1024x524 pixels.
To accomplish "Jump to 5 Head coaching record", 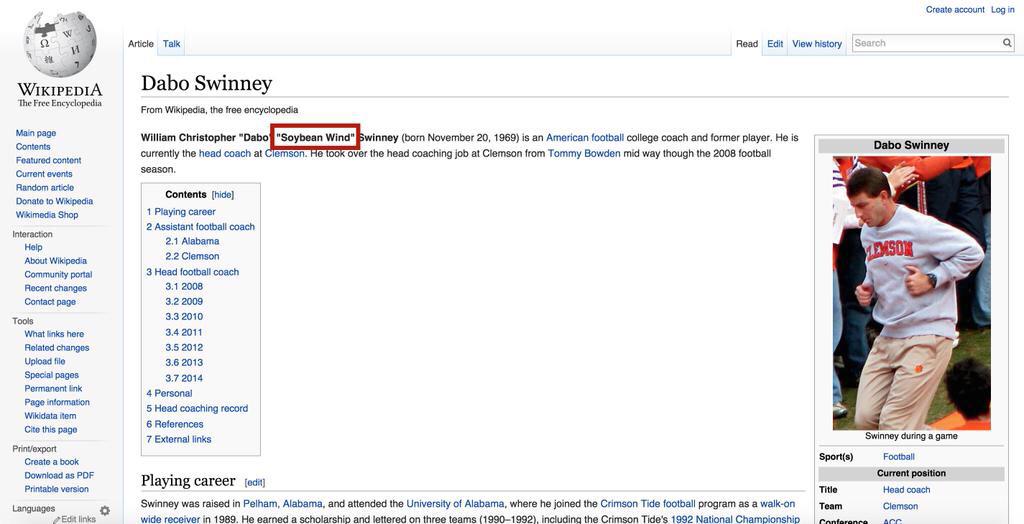I will tap(197, 409).
